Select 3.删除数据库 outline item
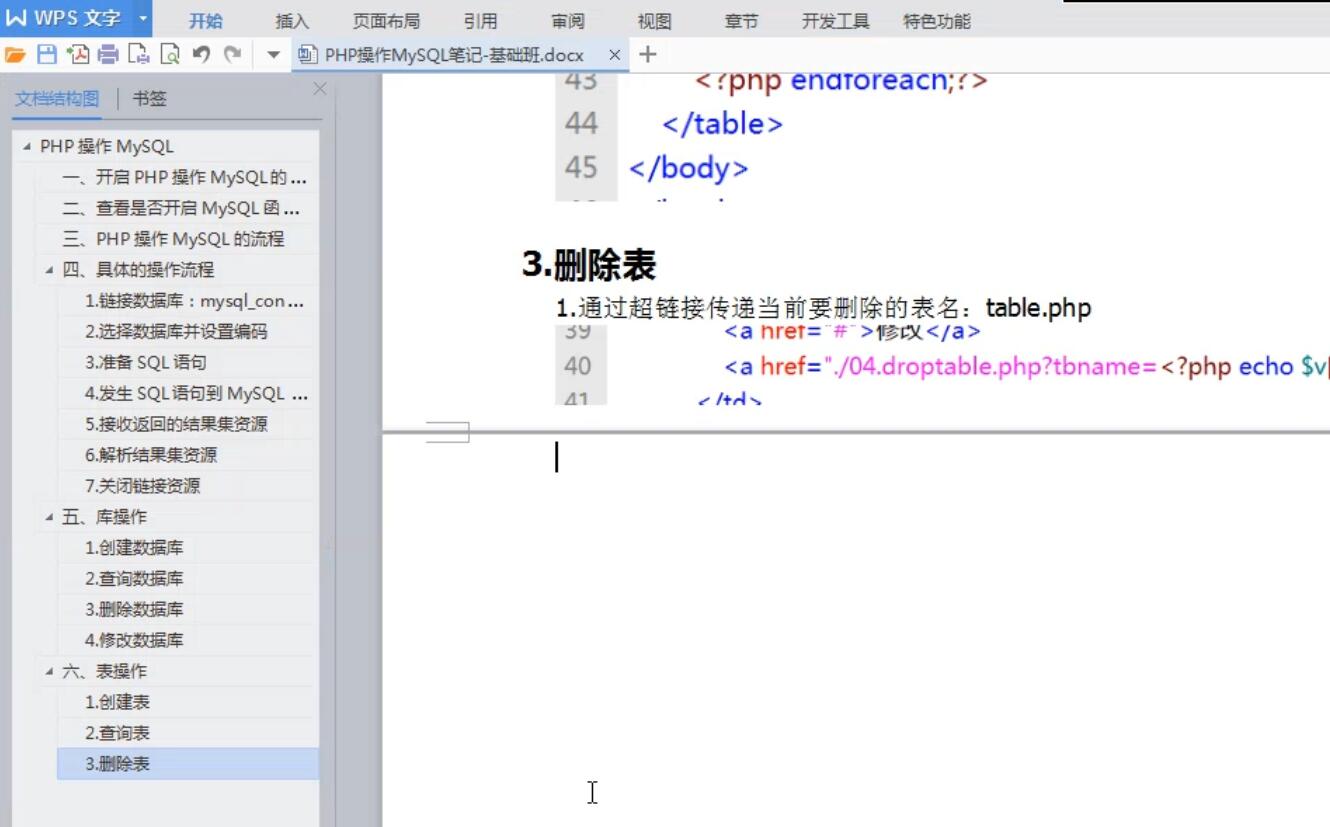 coord(134,610)
